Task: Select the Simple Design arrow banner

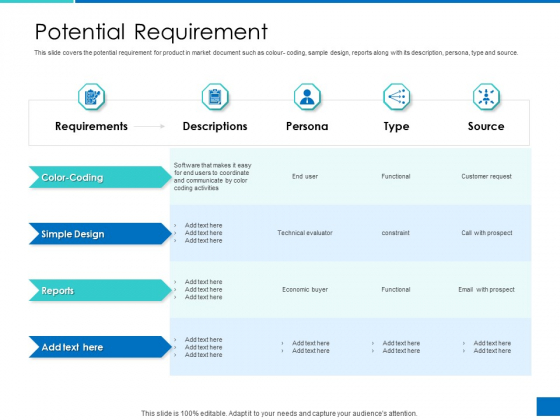Action: tap(100, 234)
